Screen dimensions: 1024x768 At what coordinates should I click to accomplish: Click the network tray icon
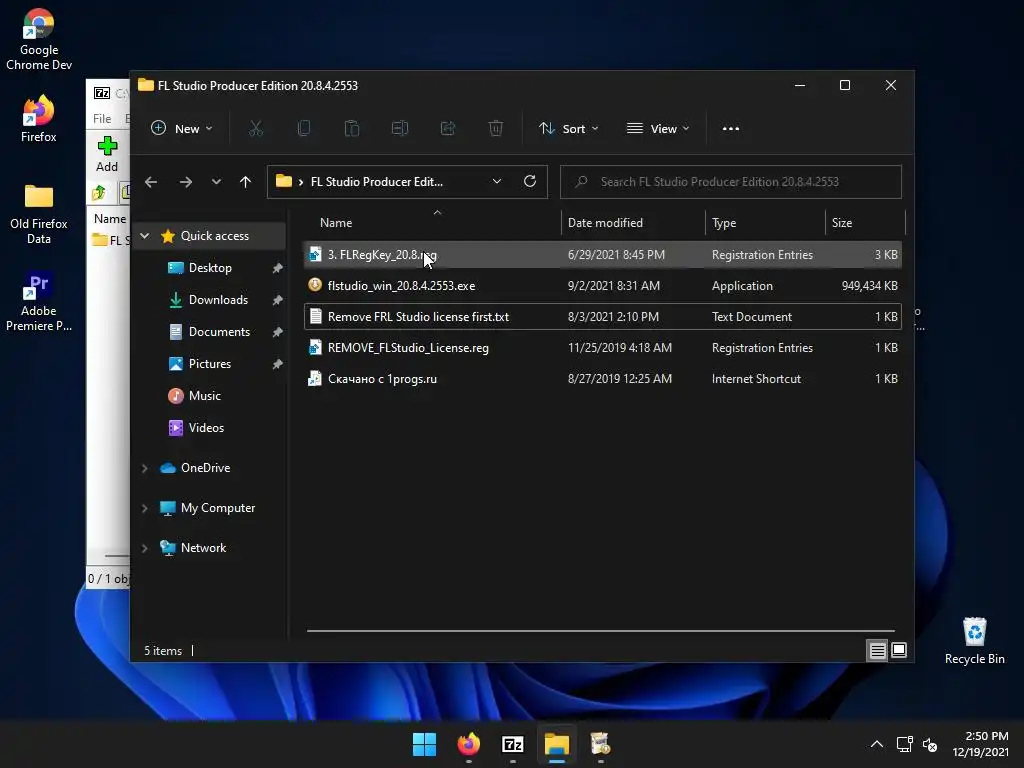click(904, 744)
